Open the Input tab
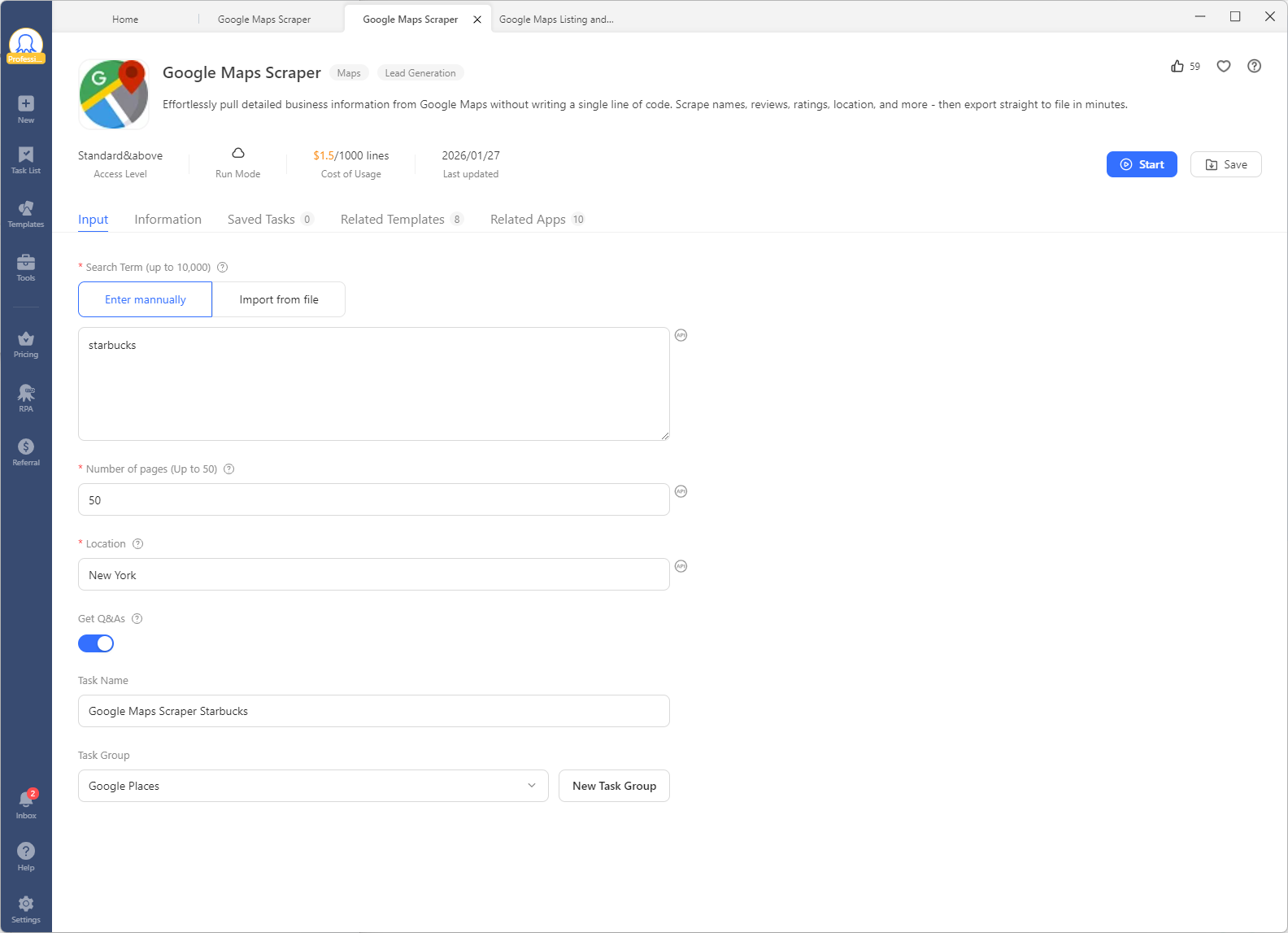1288x933 pixels. pyautogui.click(x=94, y=220)
